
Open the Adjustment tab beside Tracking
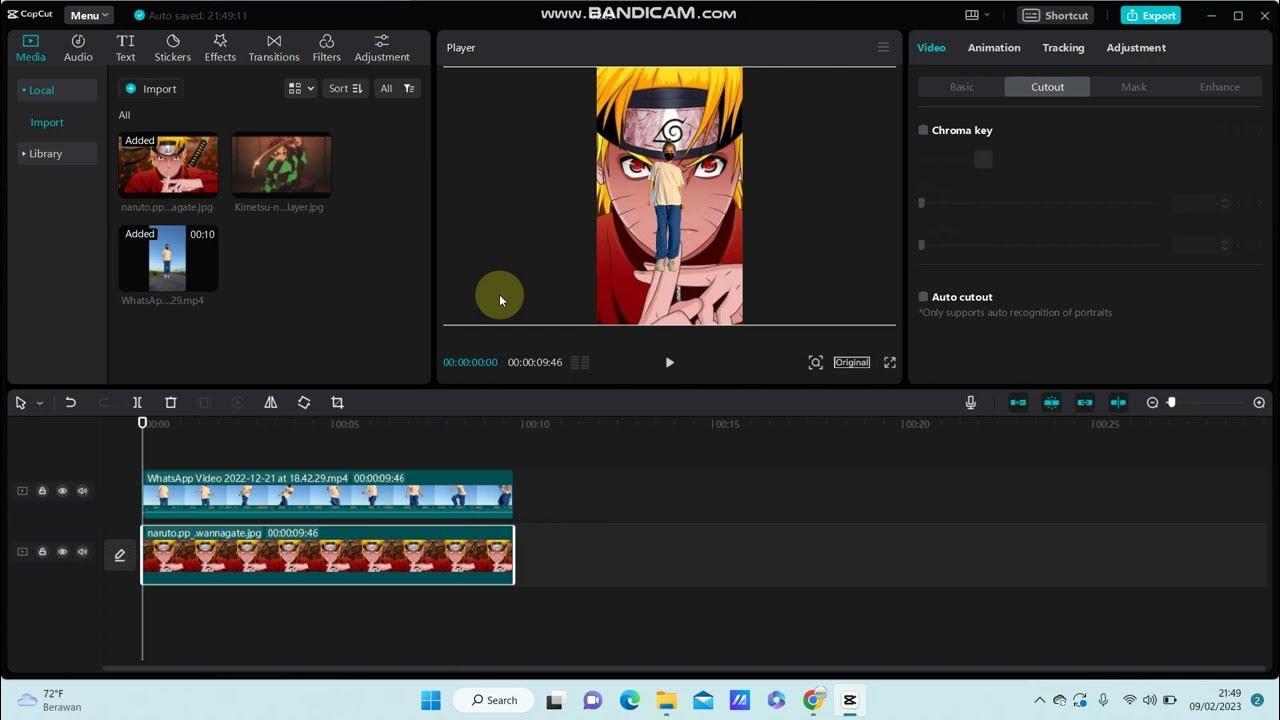pyautogui.click(x=1136, y=48)
